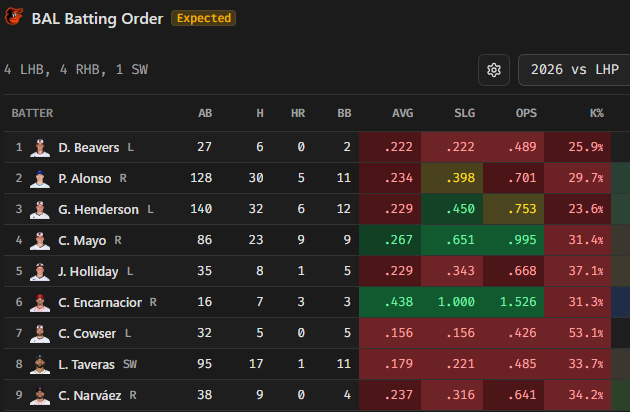Sort table by AVG column

coord(402,113)
